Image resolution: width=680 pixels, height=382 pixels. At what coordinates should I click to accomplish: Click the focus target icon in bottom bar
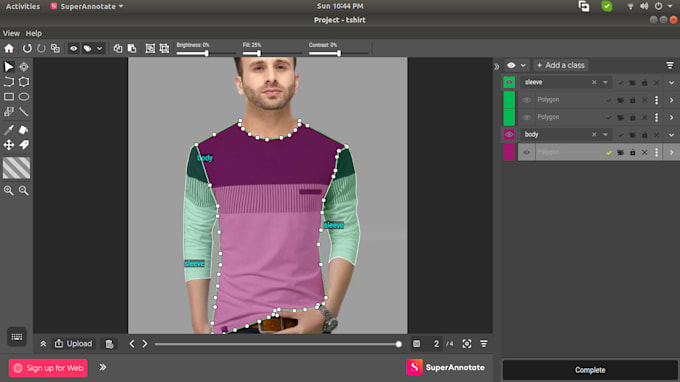(x=467, y=344)
